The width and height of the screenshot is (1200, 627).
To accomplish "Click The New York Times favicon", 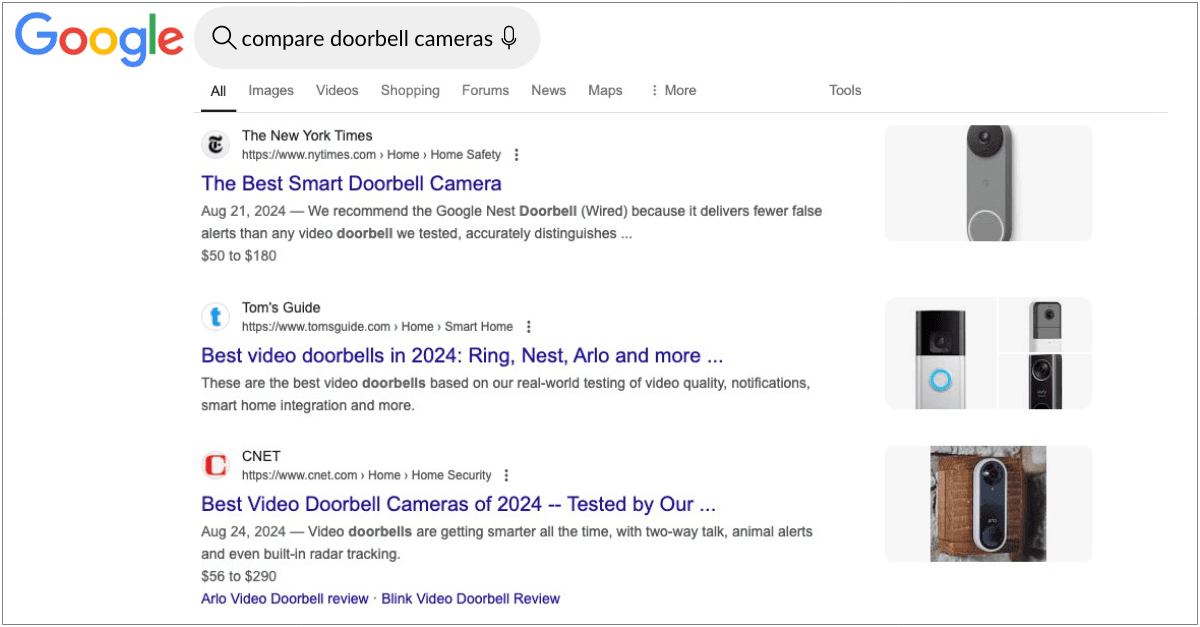I will click(x=216, y=145).
